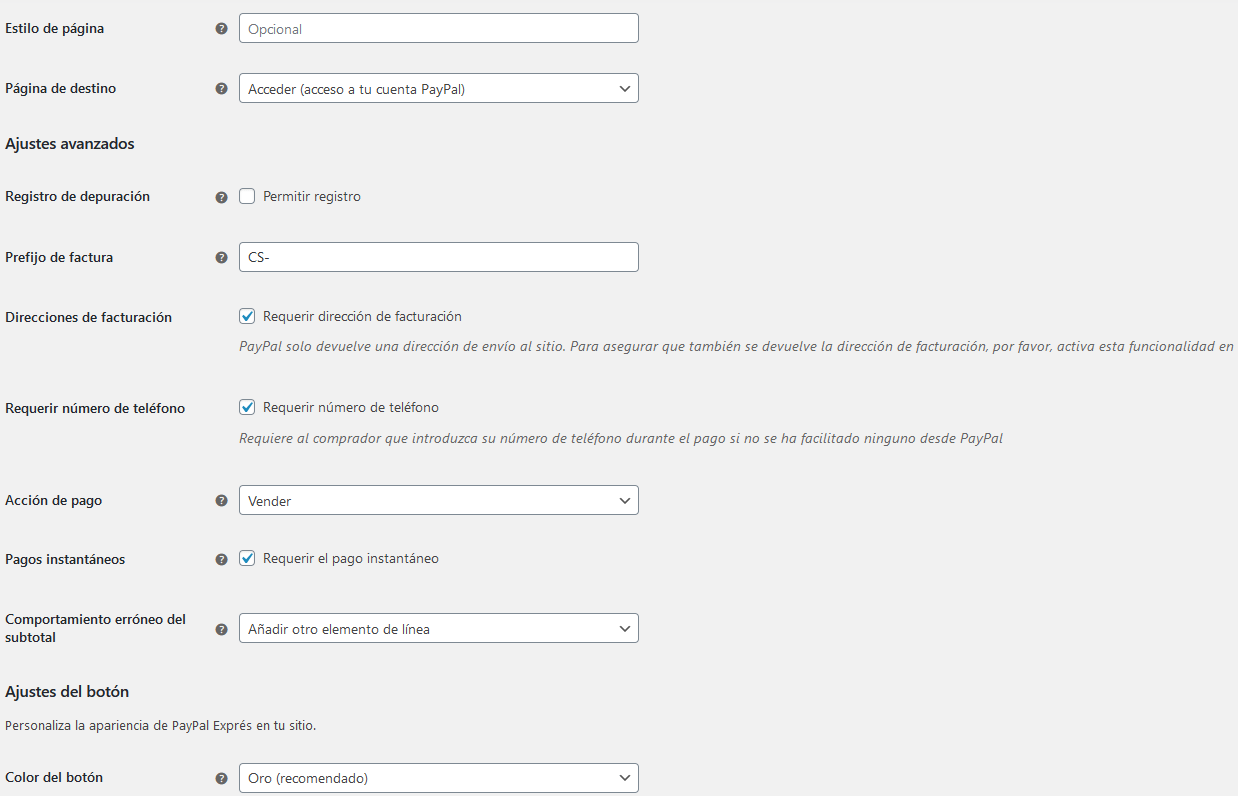
Task: Click the Prefijo de factura CS- field
Action: pyautogui.click(x=438, y=257)
